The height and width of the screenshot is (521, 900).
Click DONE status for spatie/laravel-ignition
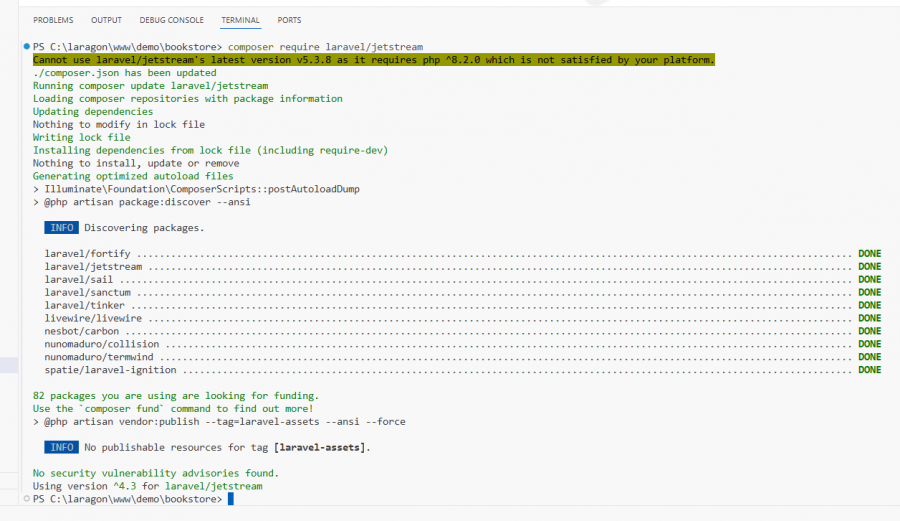(870, 370)
